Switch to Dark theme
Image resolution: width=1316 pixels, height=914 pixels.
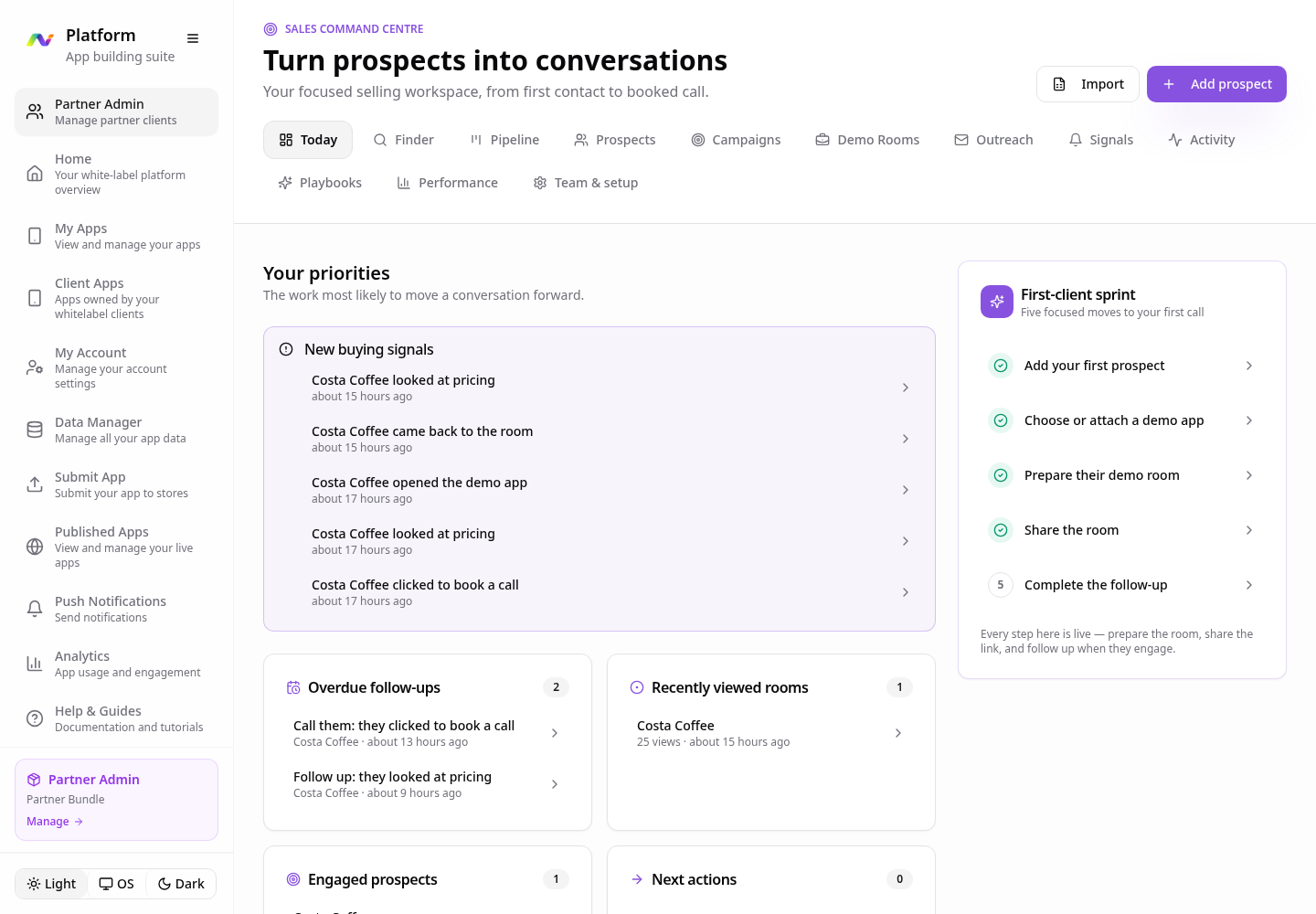click(181, 884)
